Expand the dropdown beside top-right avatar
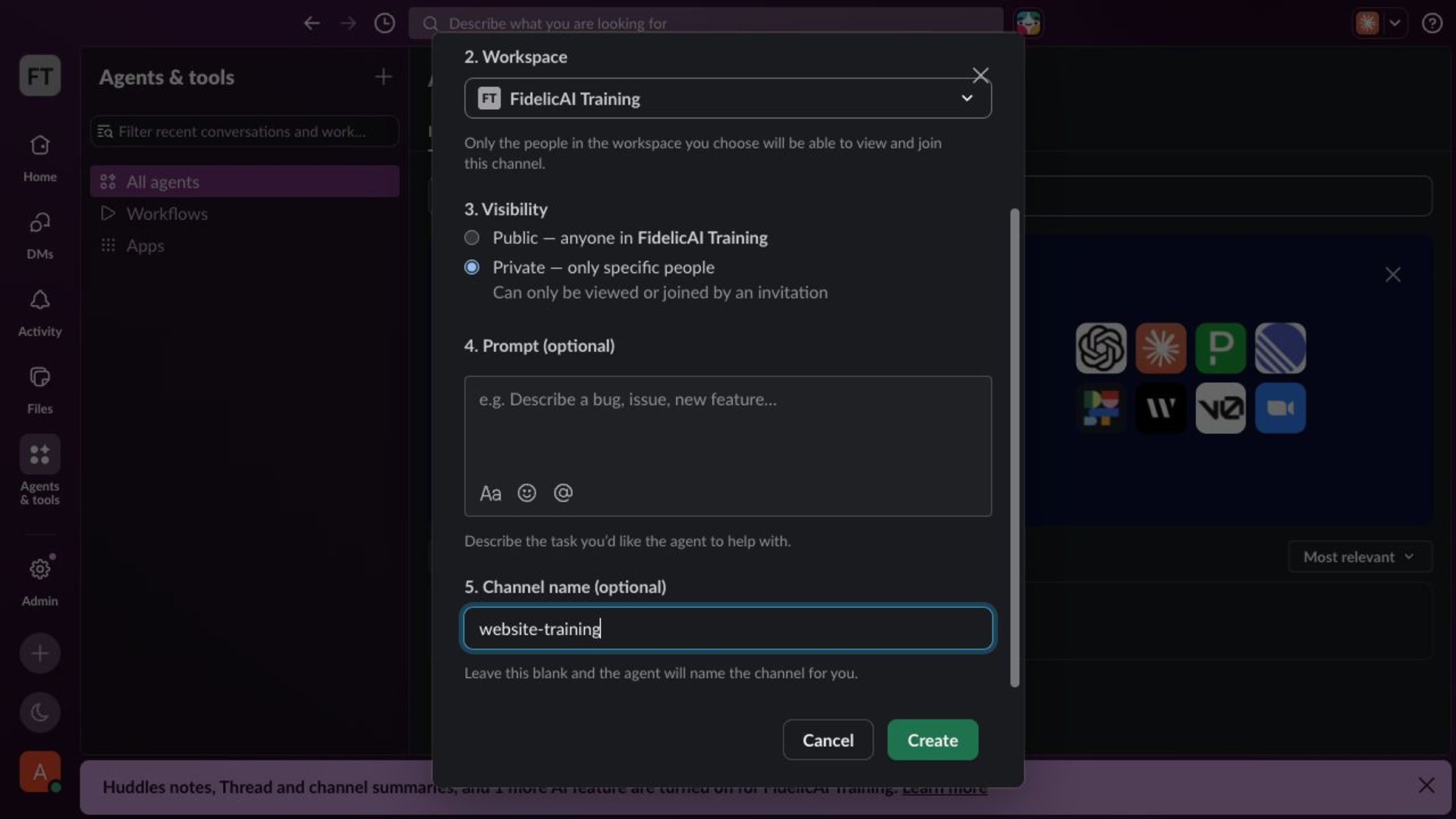Viewport: 1456px width, 819px height. [x=1395, y=23]
